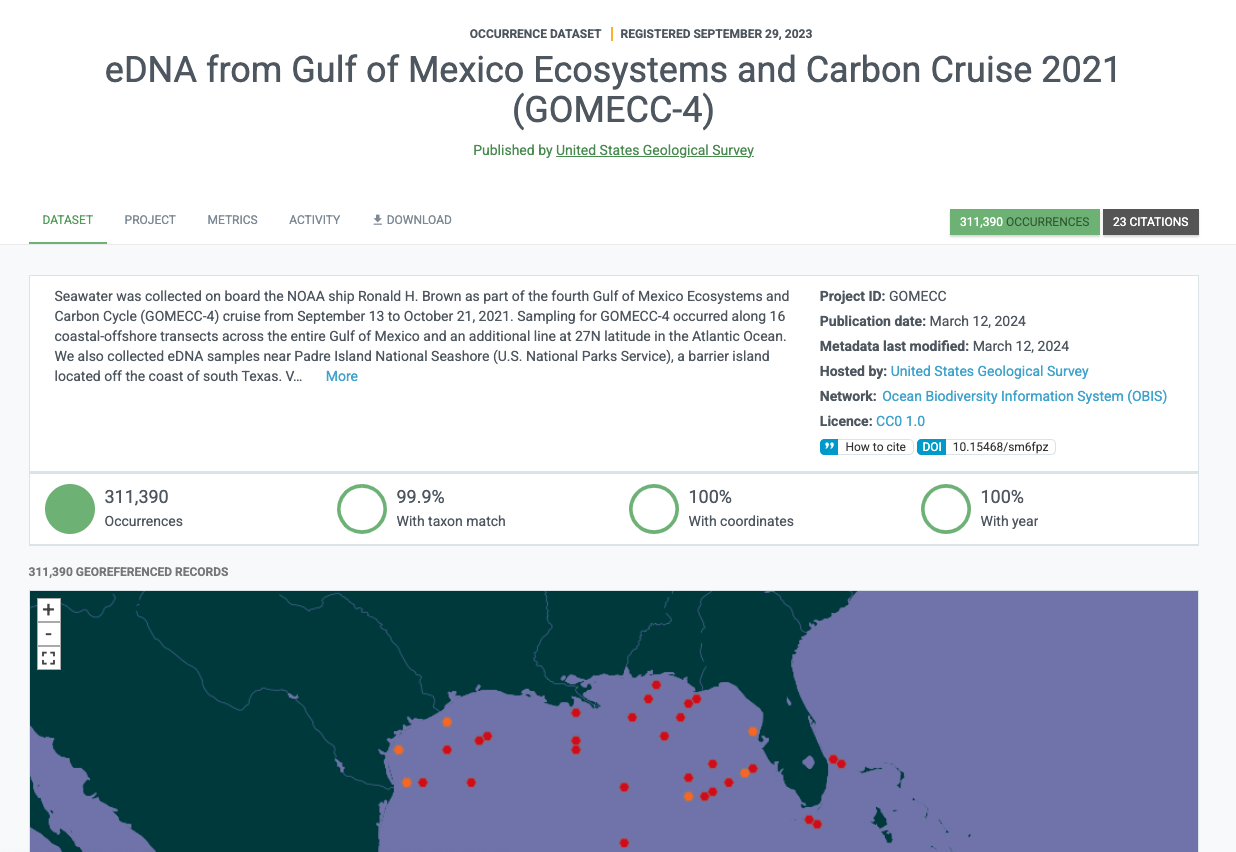This screenshot has height=852, width=1236.
Task: Follow the Ocean Biodiversity Information System link
Action: coord(1024,396)
